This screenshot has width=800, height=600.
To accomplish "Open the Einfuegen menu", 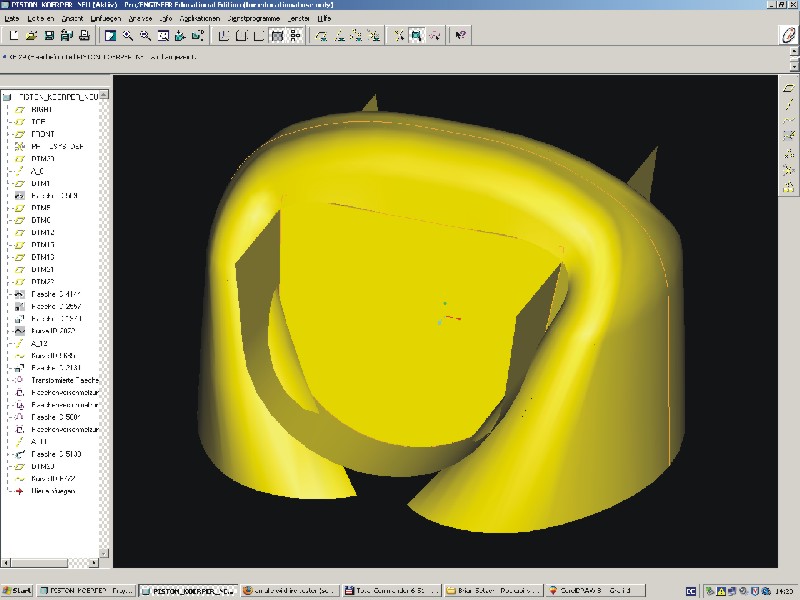I will pyautogui.click(x=106, y=18).
